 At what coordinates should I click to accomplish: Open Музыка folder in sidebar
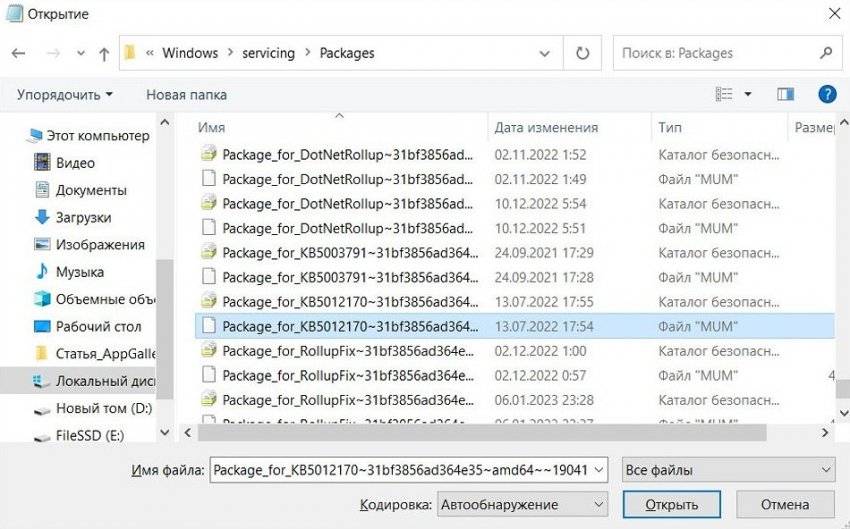pos(80,271)
